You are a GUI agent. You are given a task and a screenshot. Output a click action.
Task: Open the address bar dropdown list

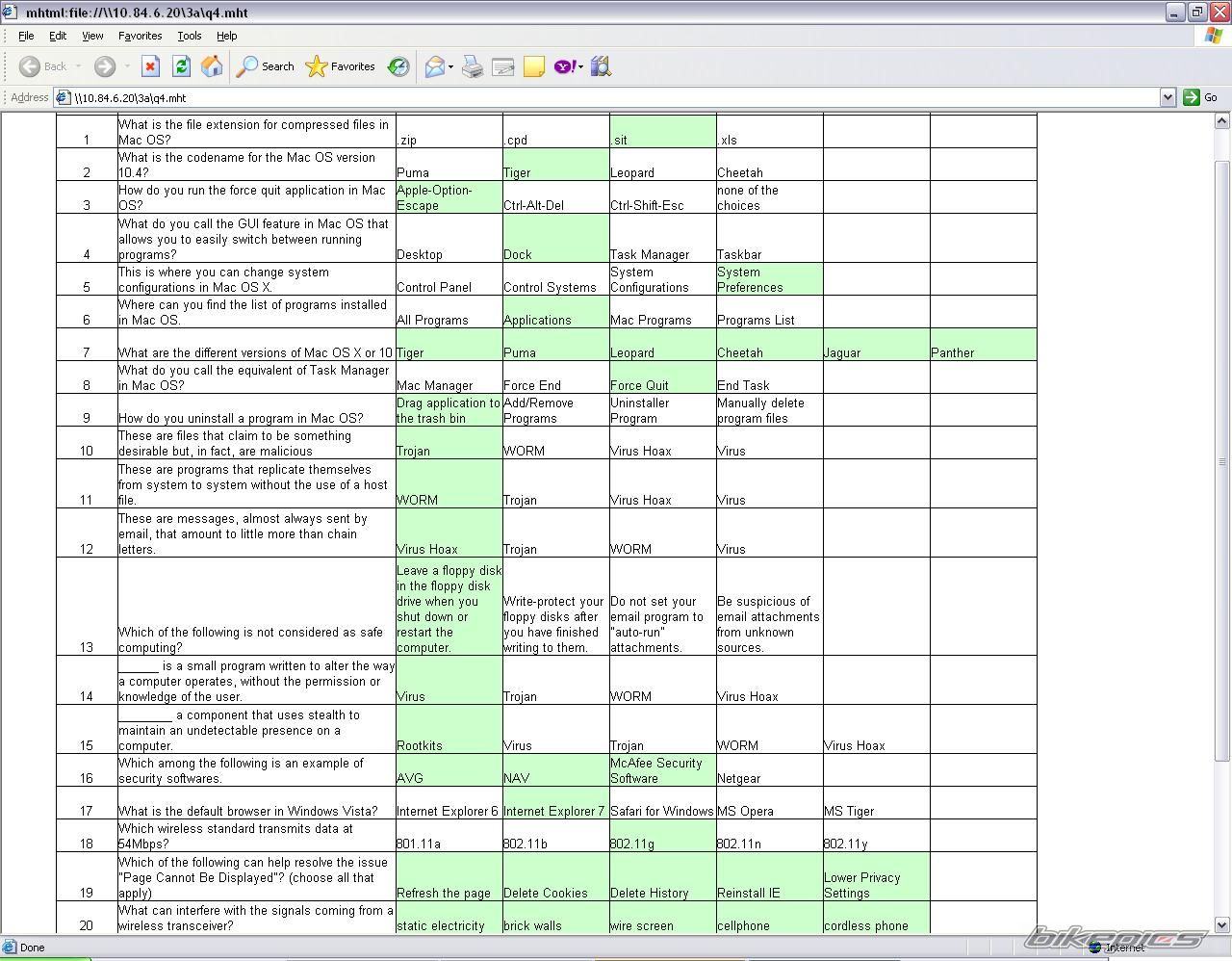tap(1168, 97)
